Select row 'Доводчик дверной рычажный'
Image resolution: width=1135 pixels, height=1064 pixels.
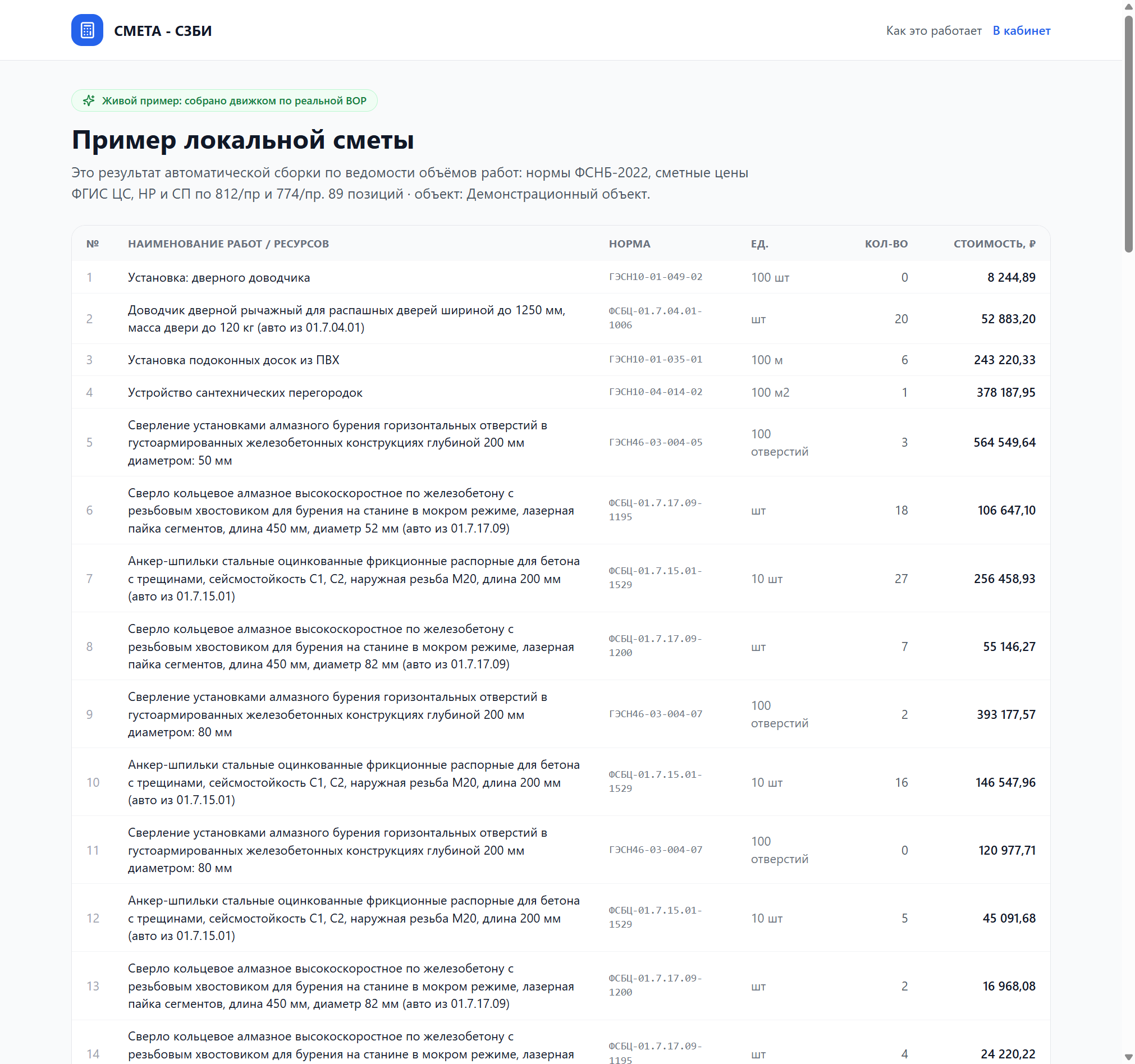pyautogui.click(x=561, y=319)
